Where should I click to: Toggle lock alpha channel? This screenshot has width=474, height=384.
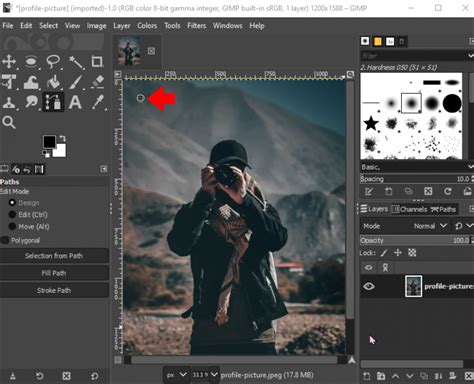tap(412, 253)
